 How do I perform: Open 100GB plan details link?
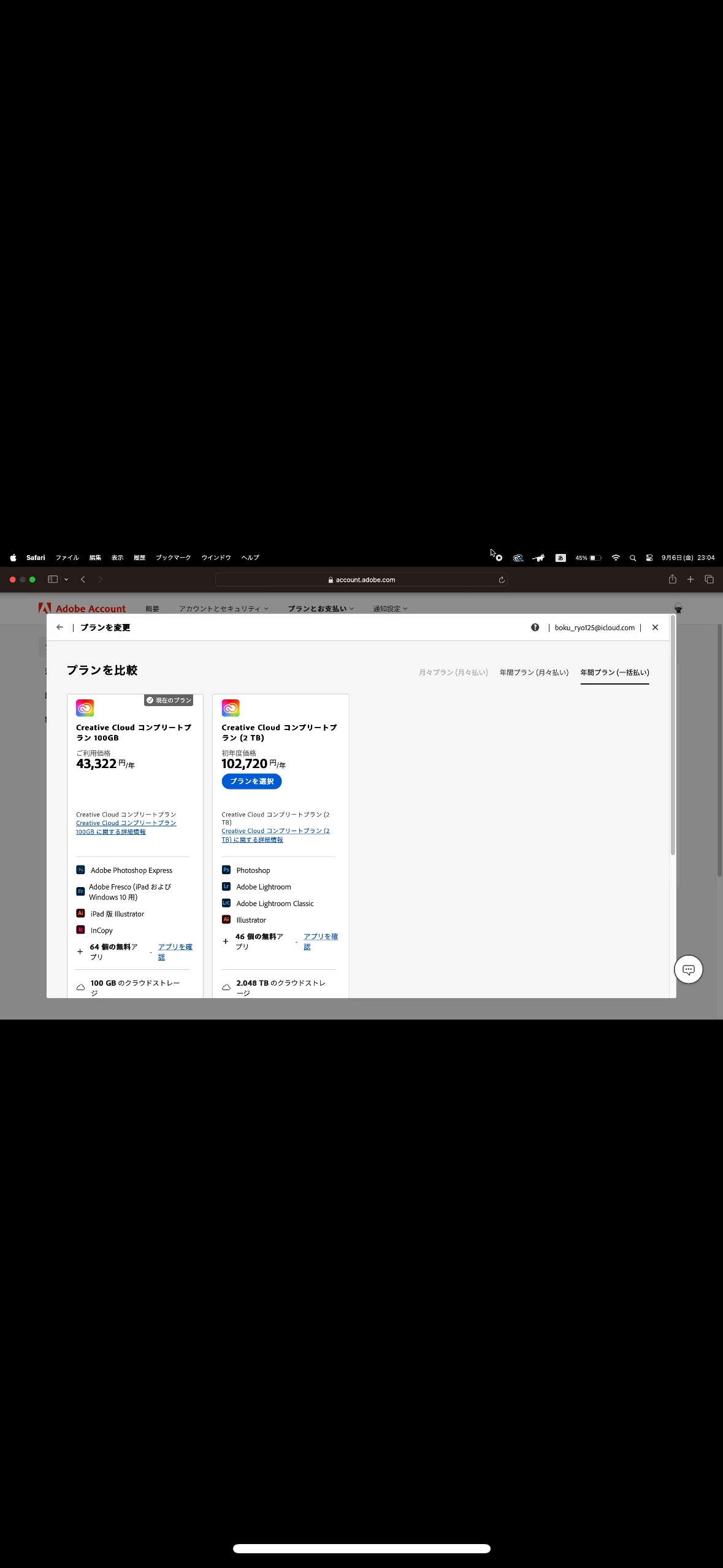coord(126,828)
